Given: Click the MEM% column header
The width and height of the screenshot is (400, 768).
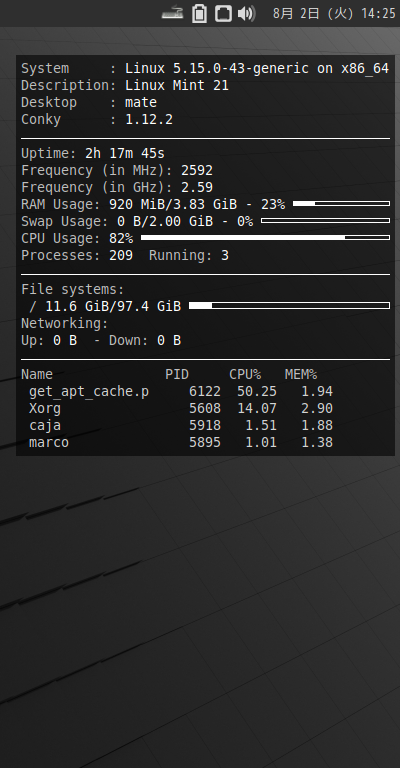Looking at the screenshot, I should [301, 375].
